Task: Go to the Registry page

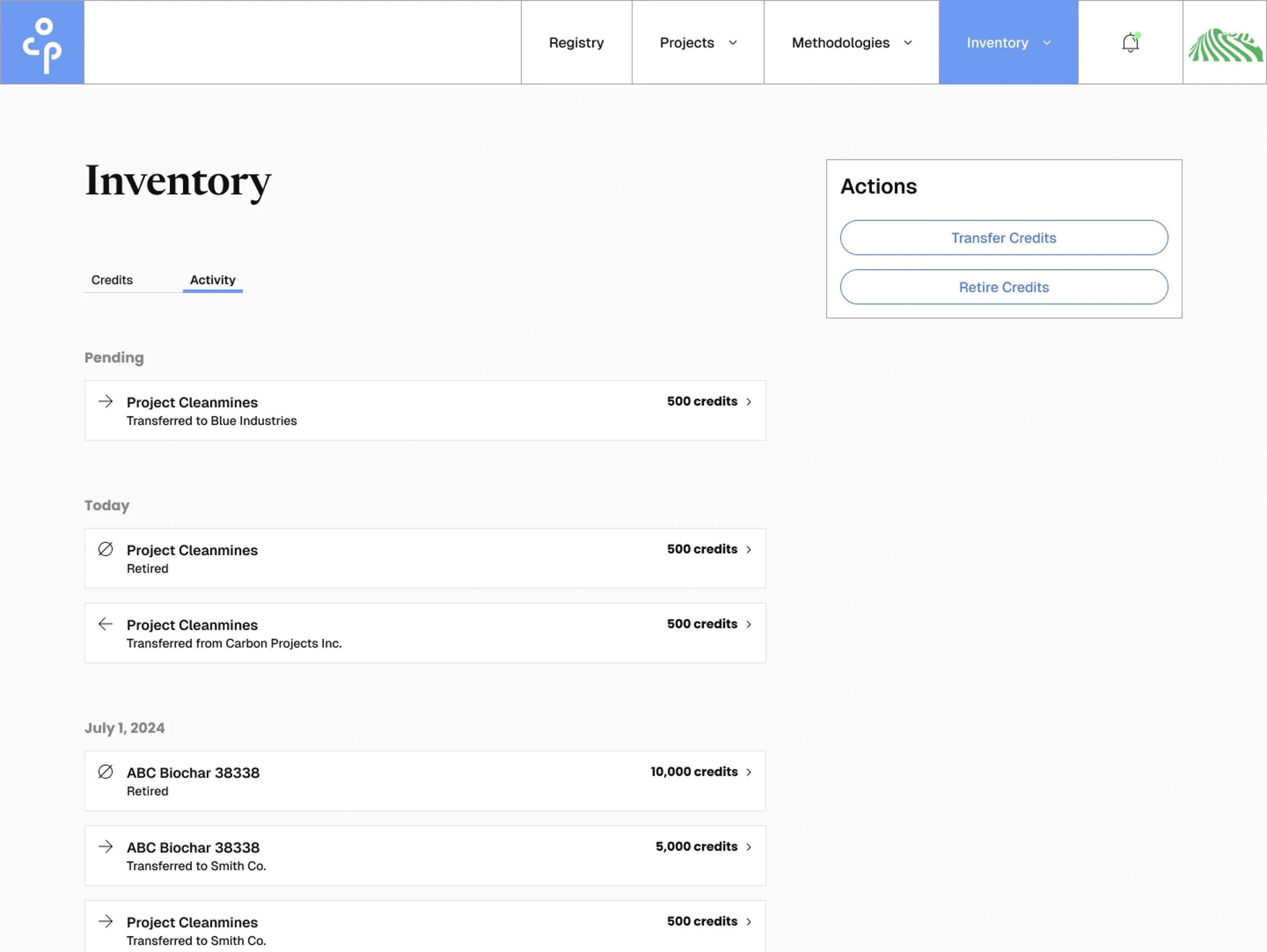Action: coord(576,43)
